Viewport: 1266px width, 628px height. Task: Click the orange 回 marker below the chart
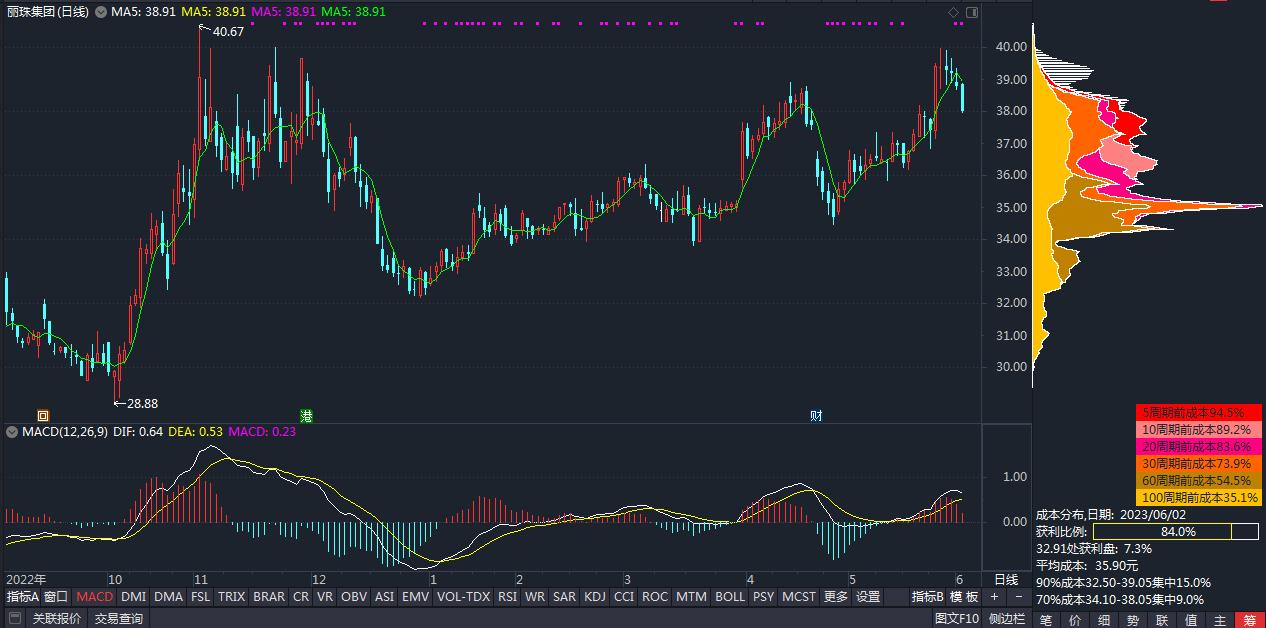click(x=43, y=415)
